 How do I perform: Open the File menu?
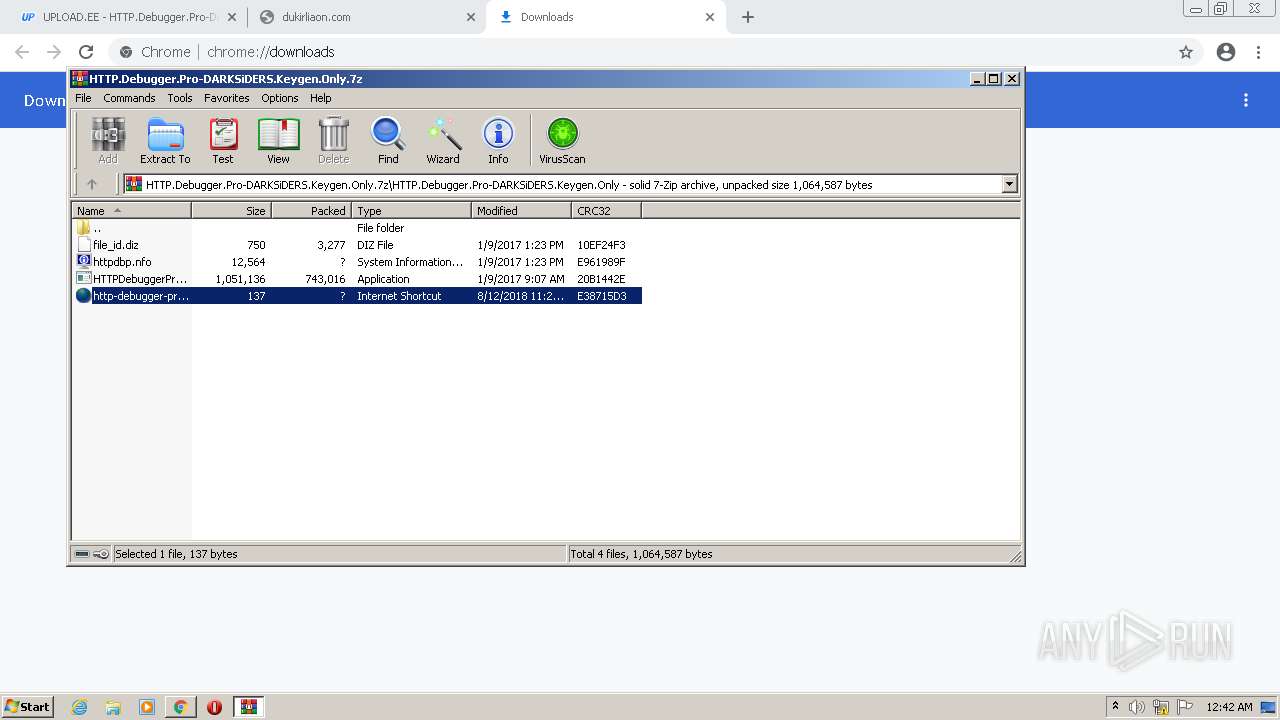click(x=83, y=98)
